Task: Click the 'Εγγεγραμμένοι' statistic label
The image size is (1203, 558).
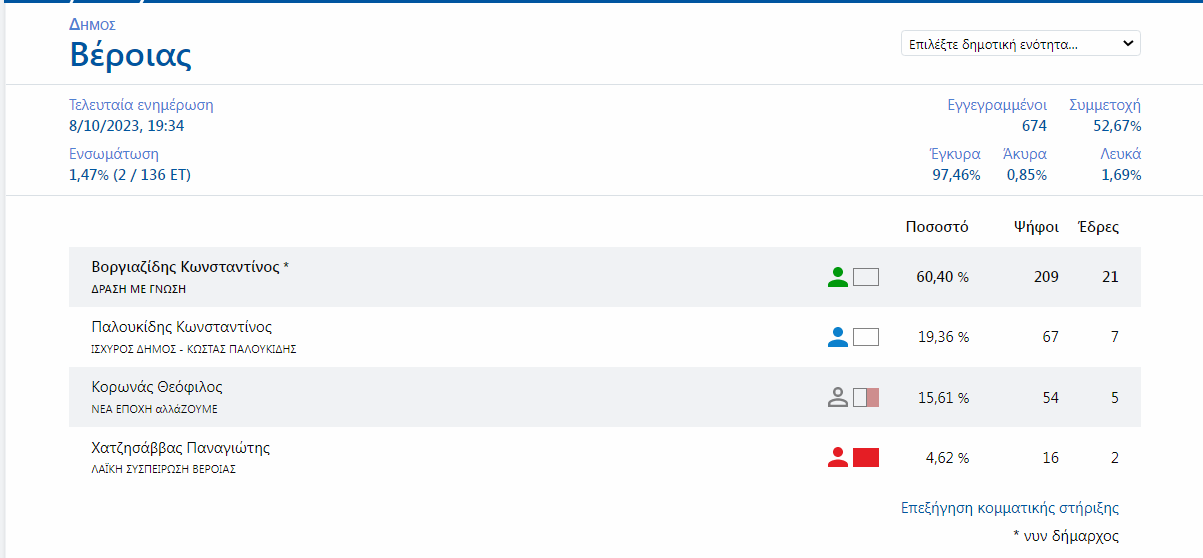Action: [997, 105]
